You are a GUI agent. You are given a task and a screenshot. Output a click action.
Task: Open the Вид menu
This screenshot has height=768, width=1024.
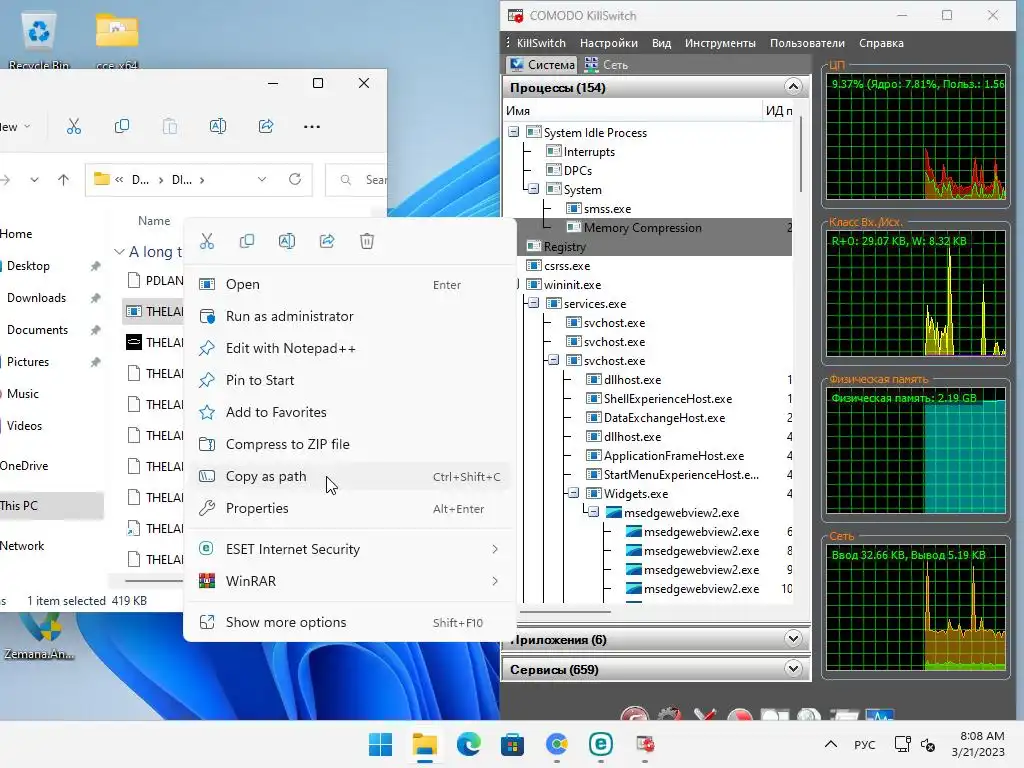pyautogui.click(x=662, y=43)
